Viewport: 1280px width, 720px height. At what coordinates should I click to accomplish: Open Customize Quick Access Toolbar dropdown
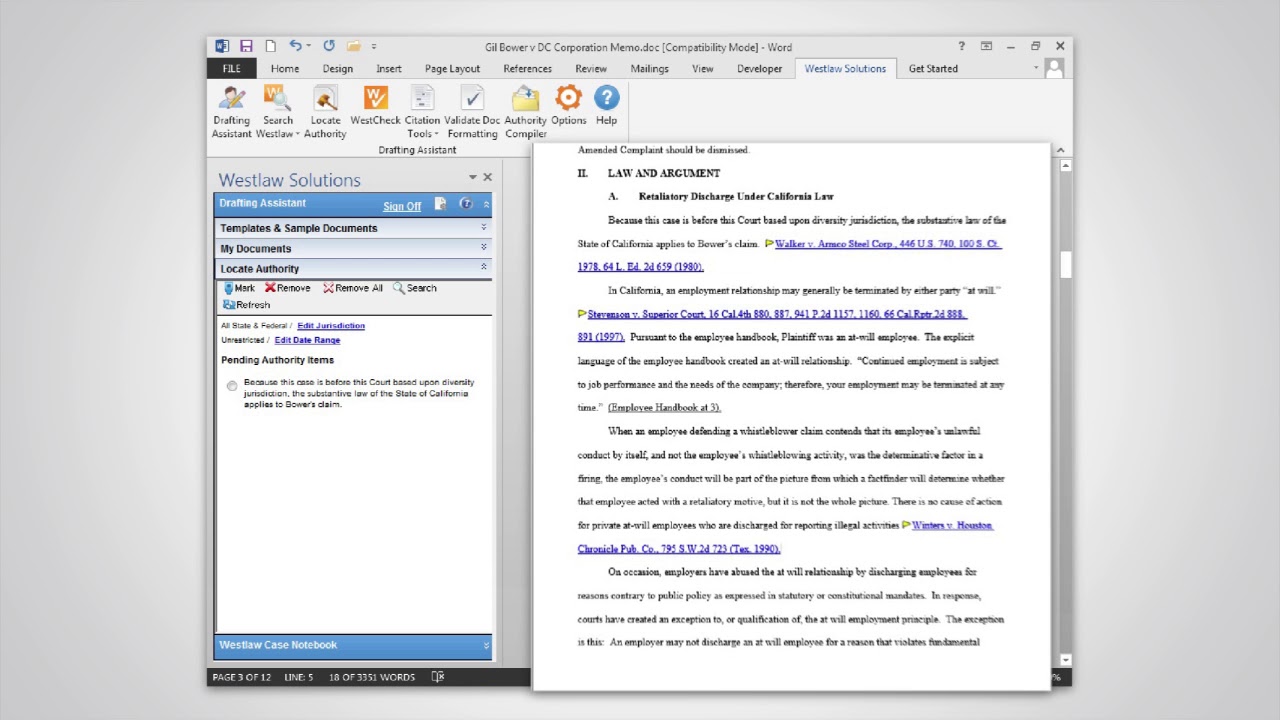point(374,46)
